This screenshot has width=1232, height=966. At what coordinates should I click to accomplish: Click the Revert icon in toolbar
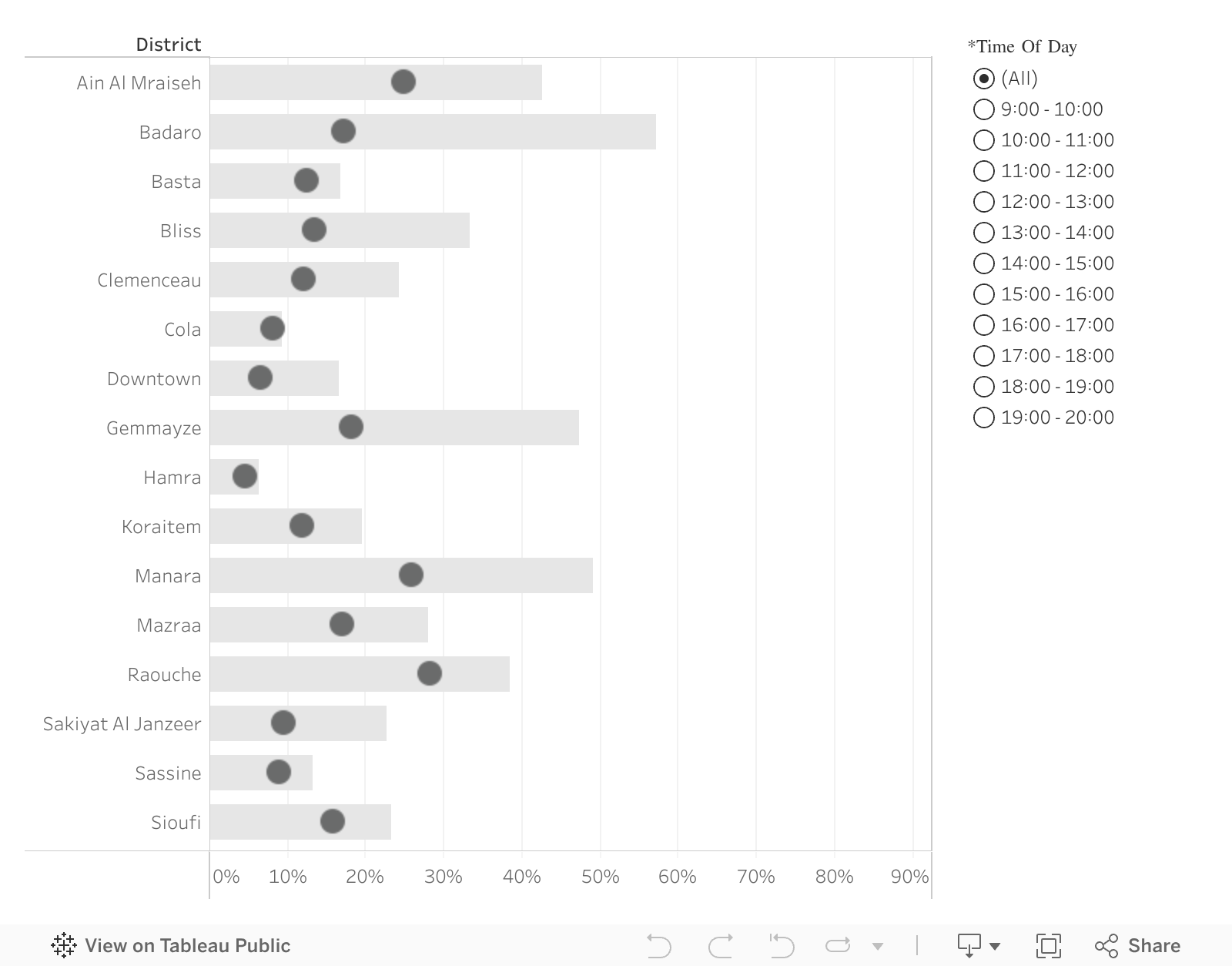click(782, 945)
